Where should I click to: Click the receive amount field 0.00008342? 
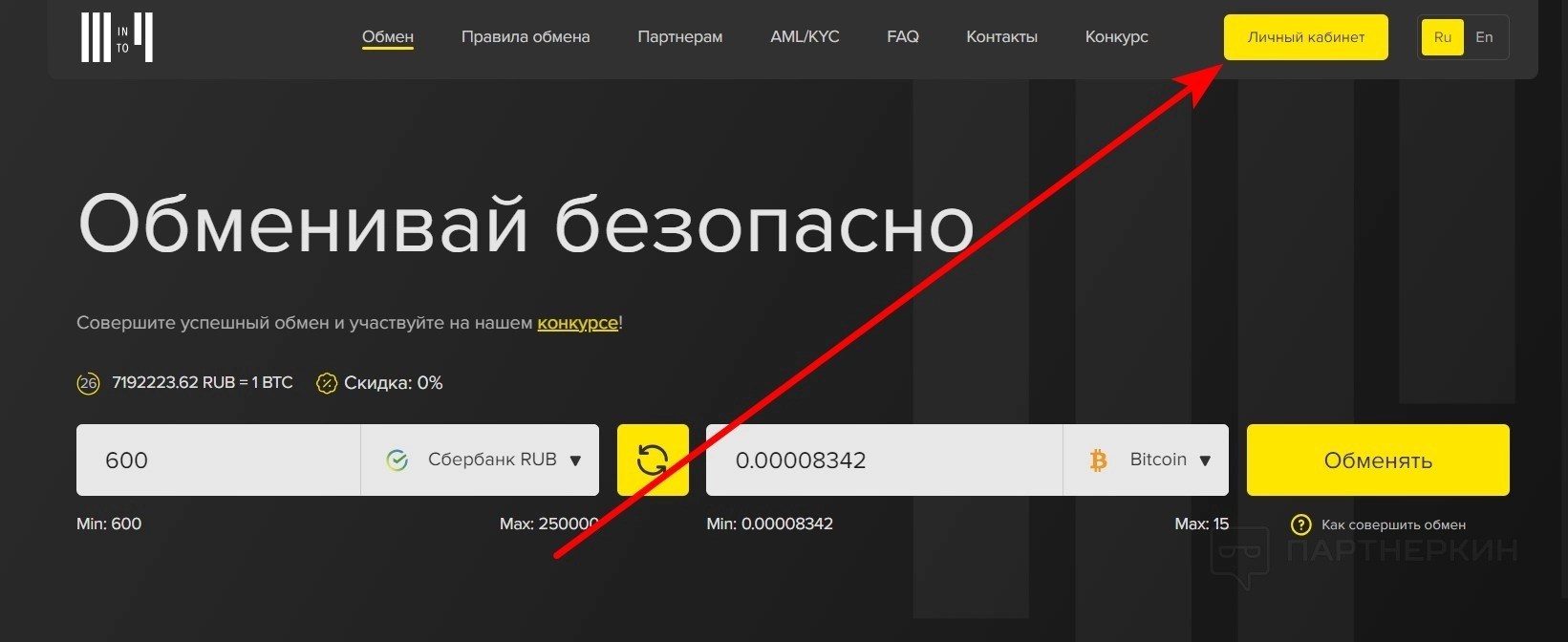click(884, 460)
